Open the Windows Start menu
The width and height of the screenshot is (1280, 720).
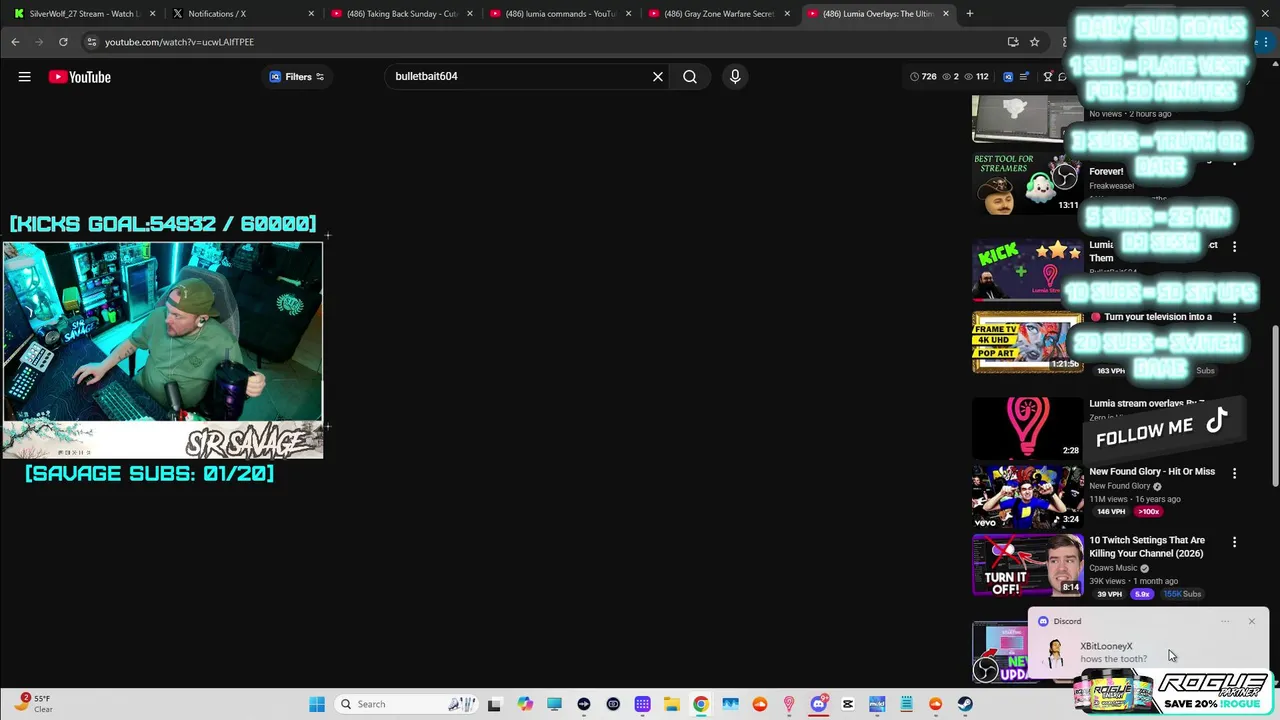click(317, 704)
